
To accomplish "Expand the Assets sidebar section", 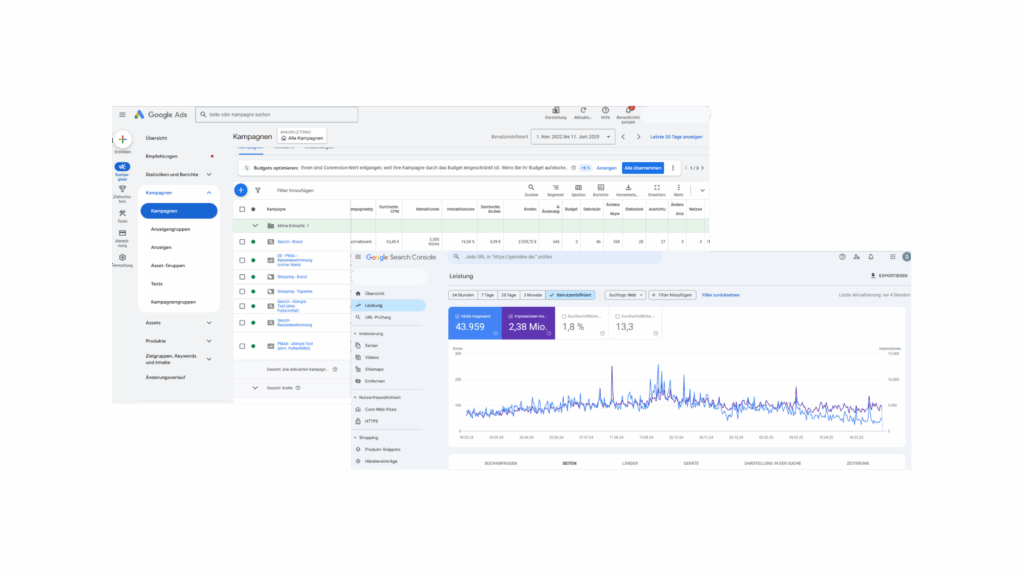I will (x=209, y=323).
